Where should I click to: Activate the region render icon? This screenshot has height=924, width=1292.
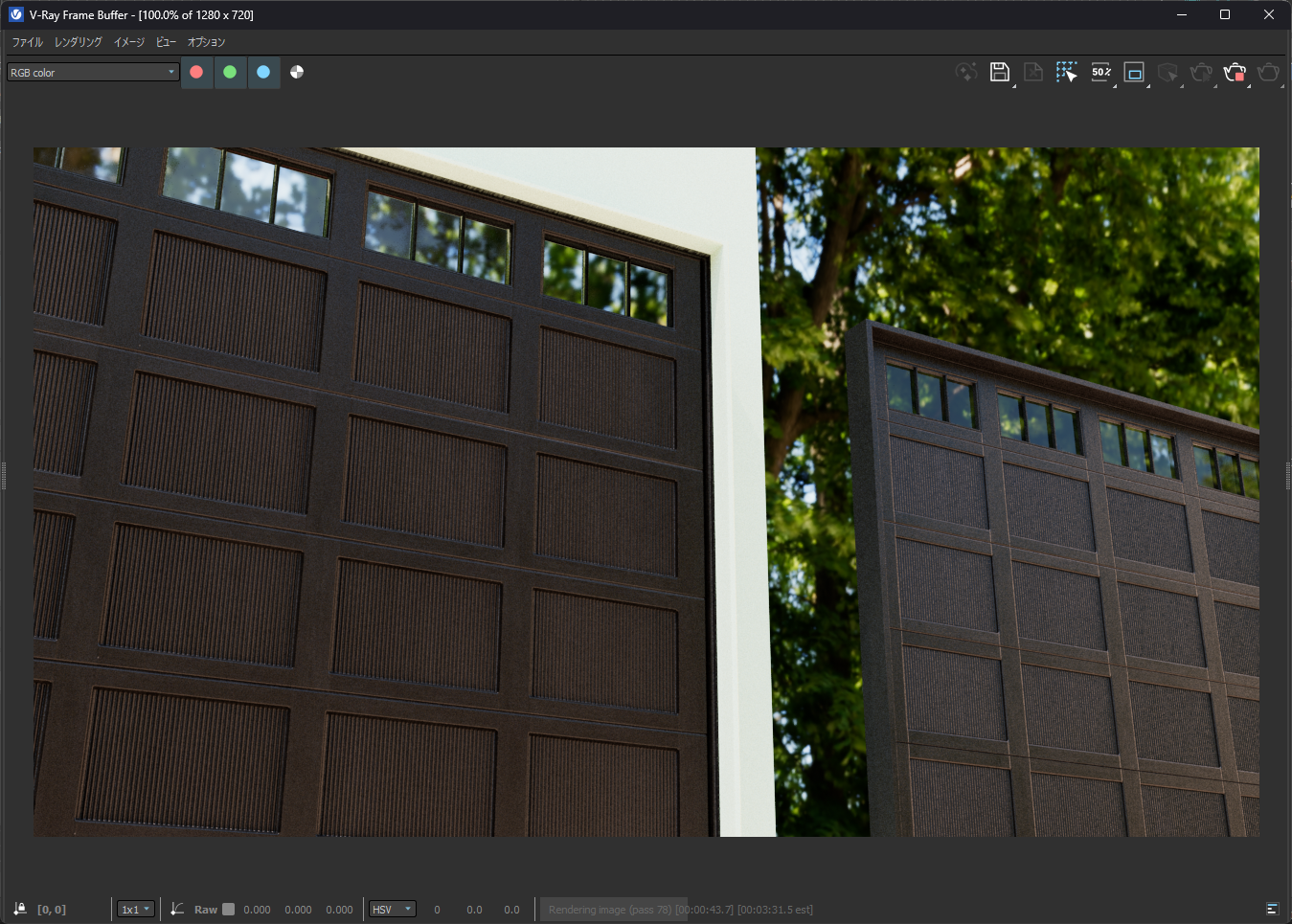[x=1134, y=72]
